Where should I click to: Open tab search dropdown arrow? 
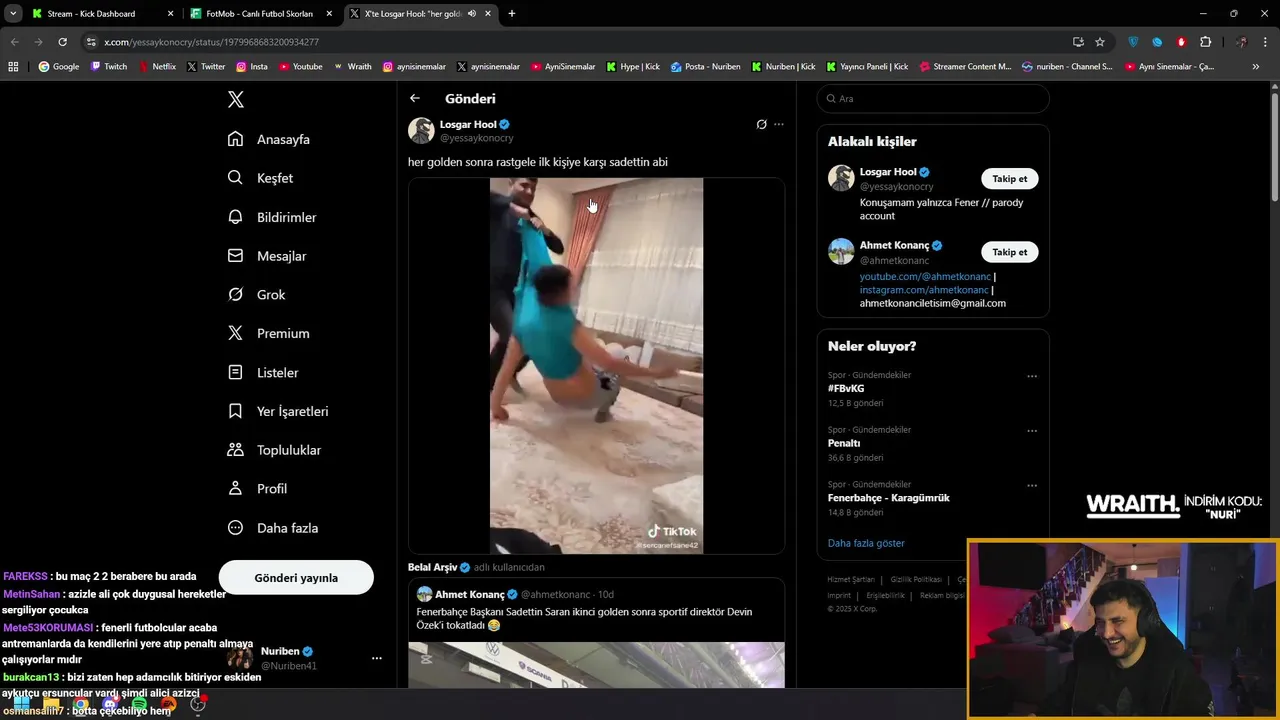pyautogui.click(x=13, y=14)
